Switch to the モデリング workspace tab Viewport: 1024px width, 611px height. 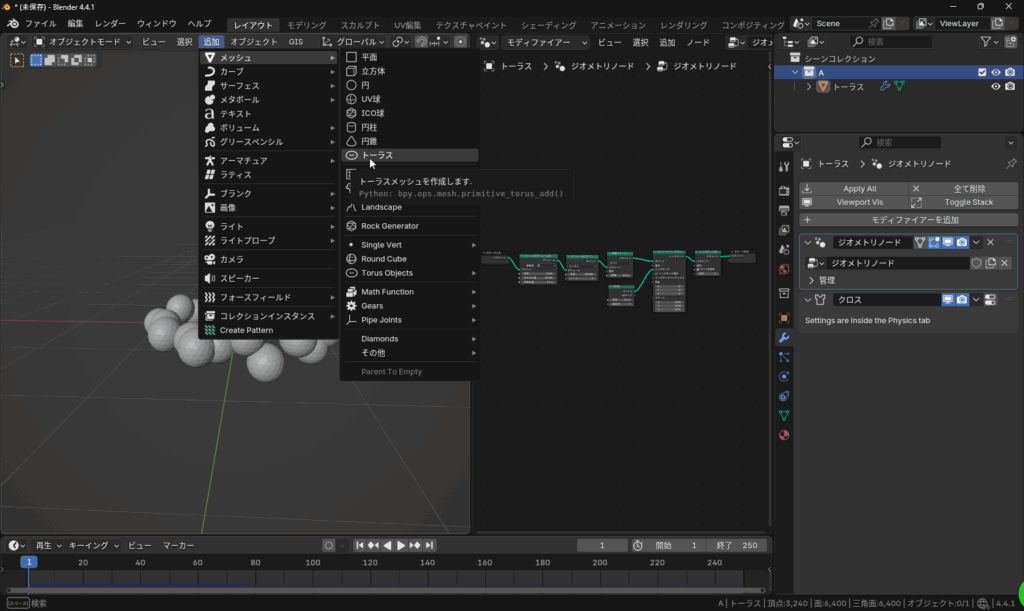click(306, 25)
